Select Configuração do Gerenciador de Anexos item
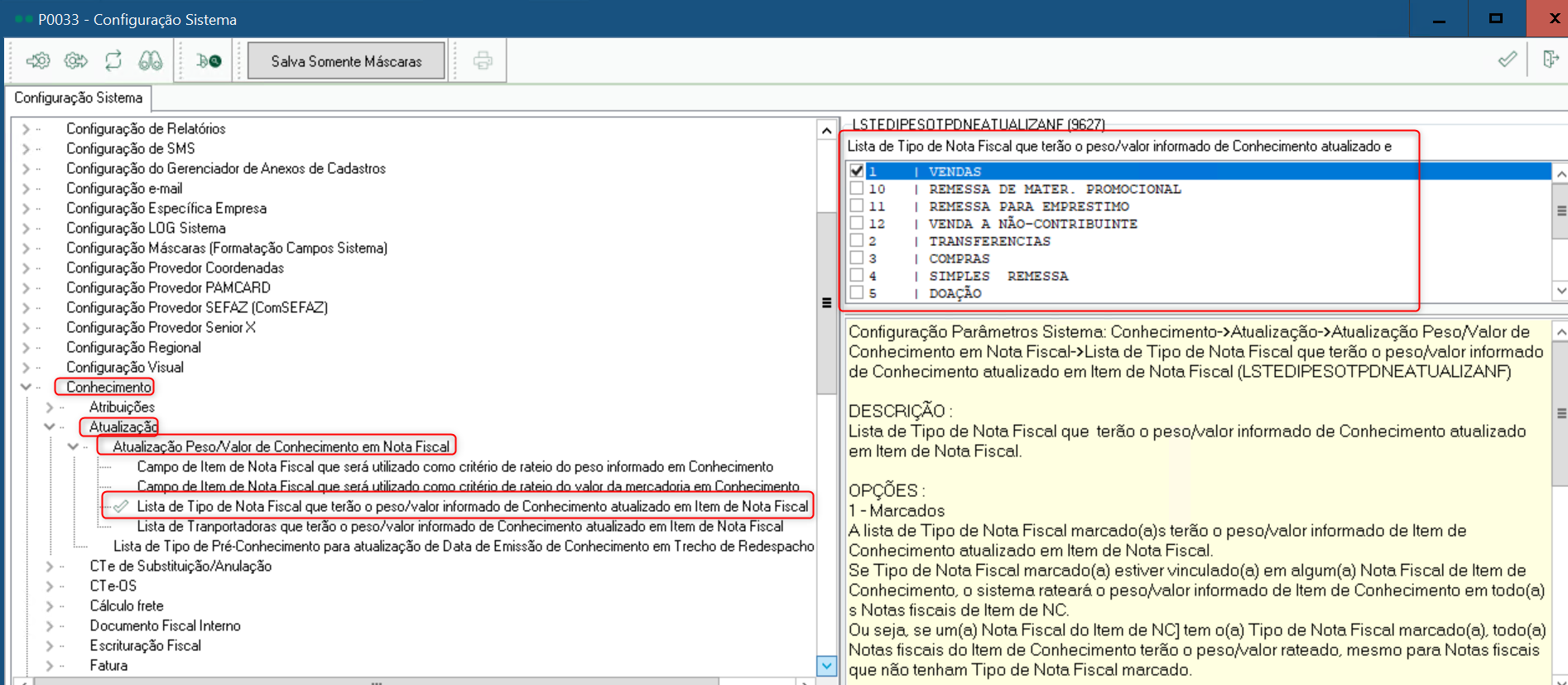The image size is (1568, 685). (226, 168)
